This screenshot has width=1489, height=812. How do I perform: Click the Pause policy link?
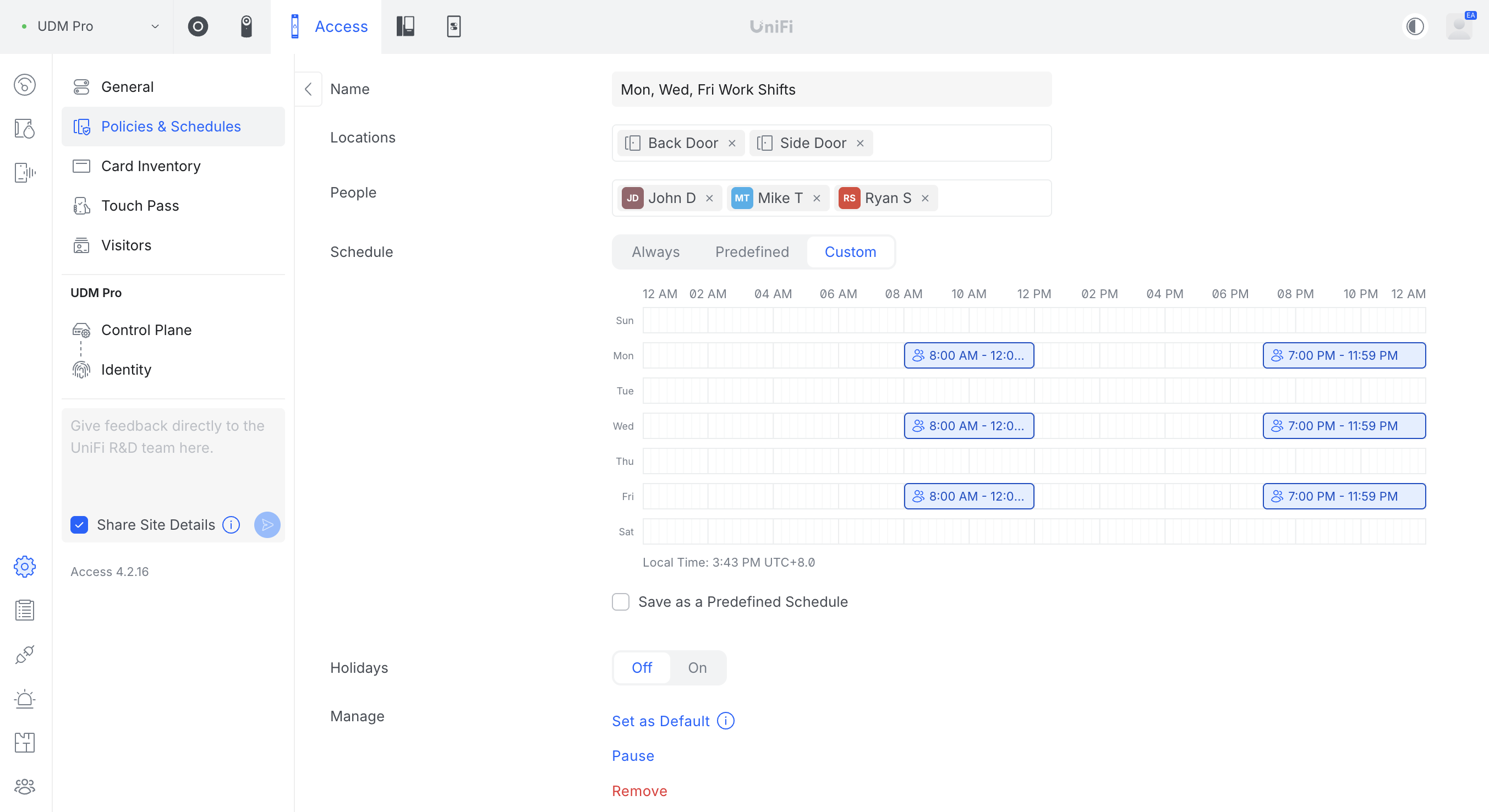(633, 756)
